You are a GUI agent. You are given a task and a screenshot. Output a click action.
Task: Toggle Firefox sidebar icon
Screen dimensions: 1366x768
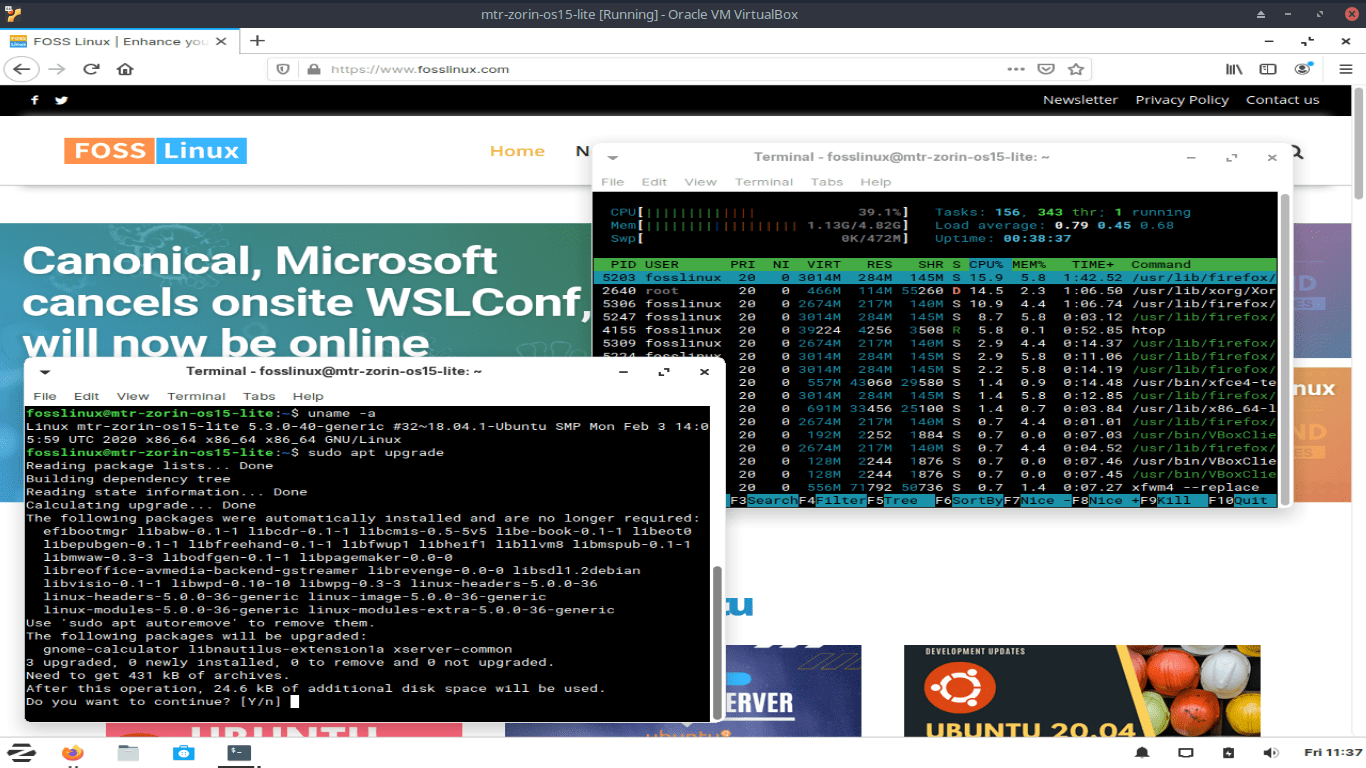[x=1268, y=69]
